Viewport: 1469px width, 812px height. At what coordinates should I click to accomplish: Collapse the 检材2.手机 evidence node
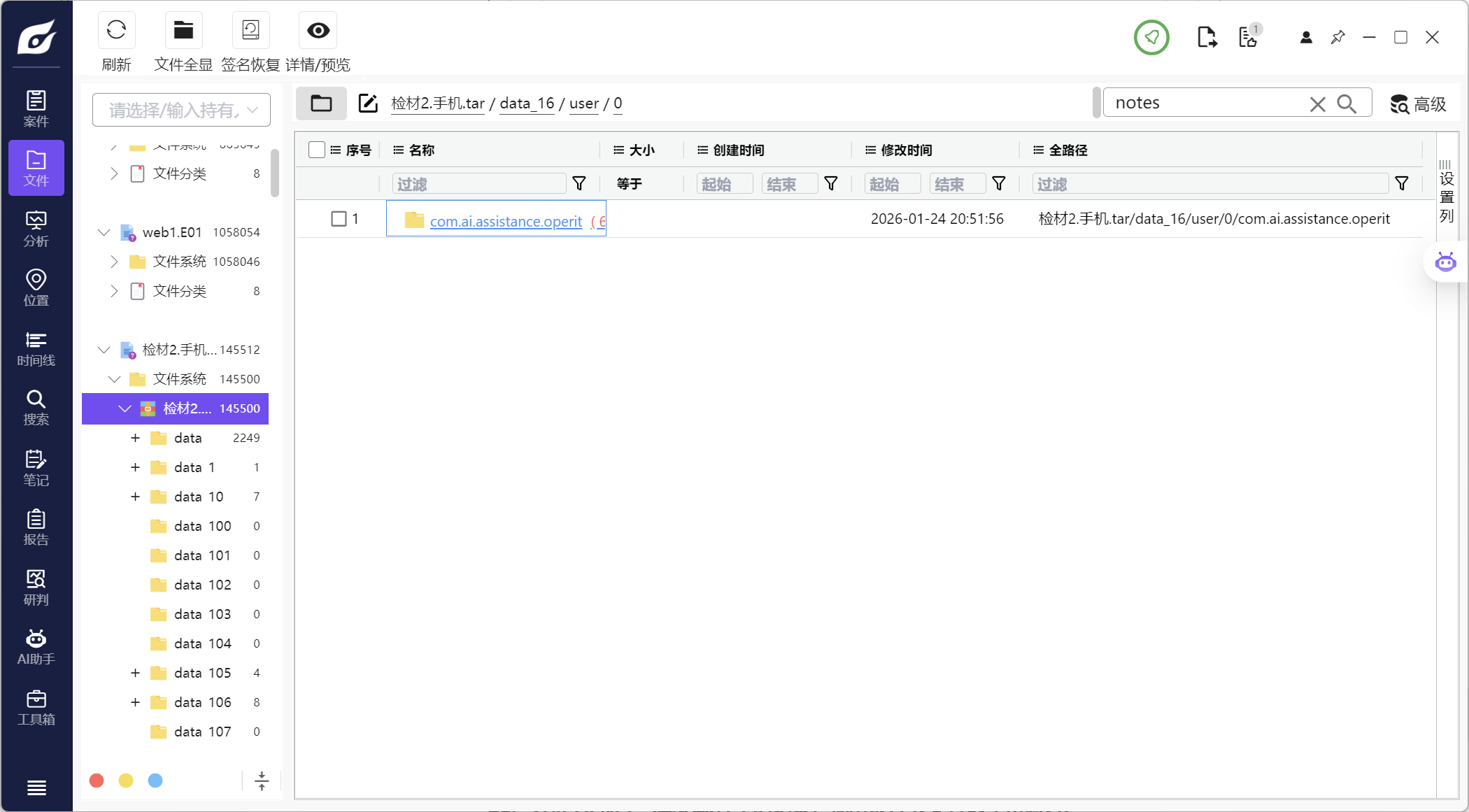[x=104, y=350]
